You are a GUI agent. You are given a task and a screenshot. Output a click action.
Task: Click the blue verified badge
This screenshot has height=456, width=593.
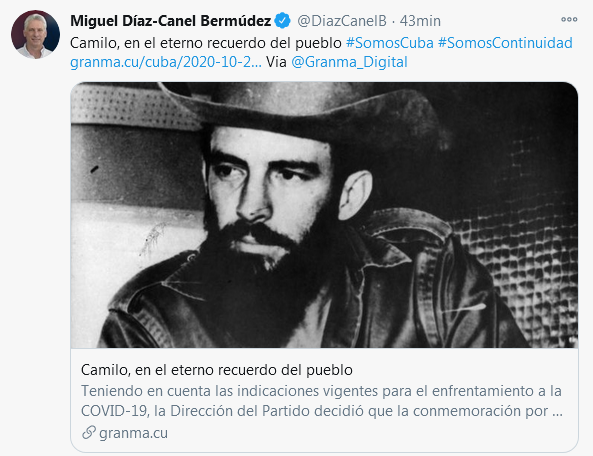(x=282, y=20)
